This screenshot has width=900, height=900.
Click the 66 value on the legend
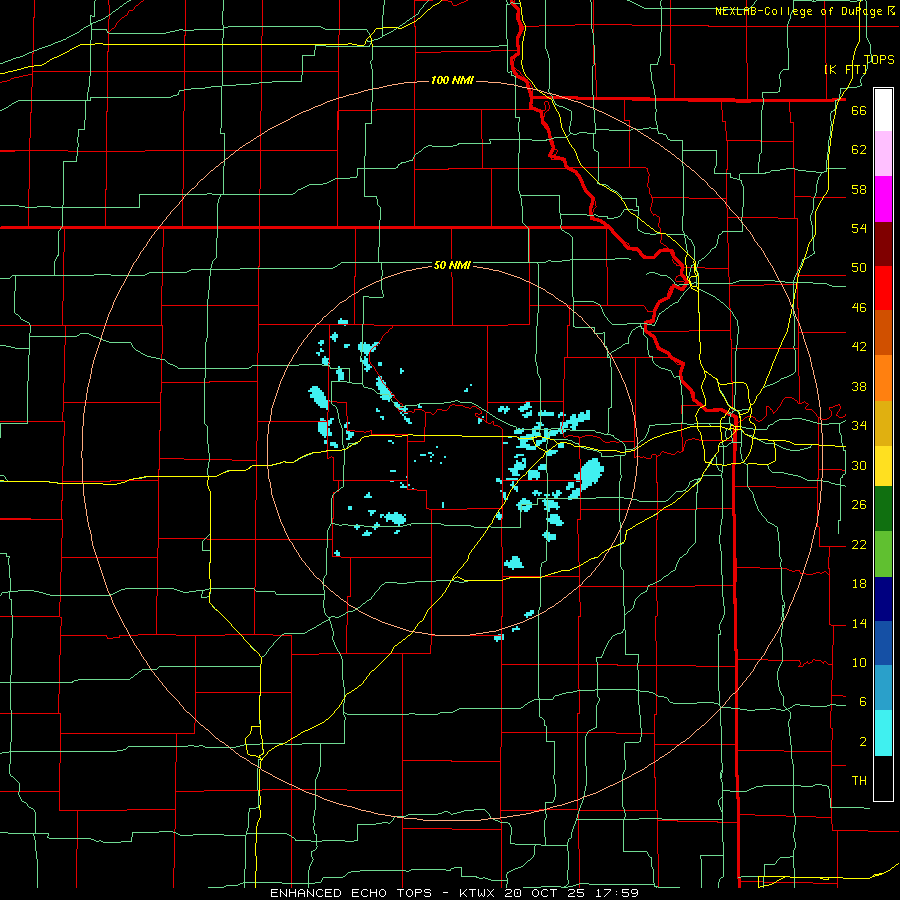[859, 110]
